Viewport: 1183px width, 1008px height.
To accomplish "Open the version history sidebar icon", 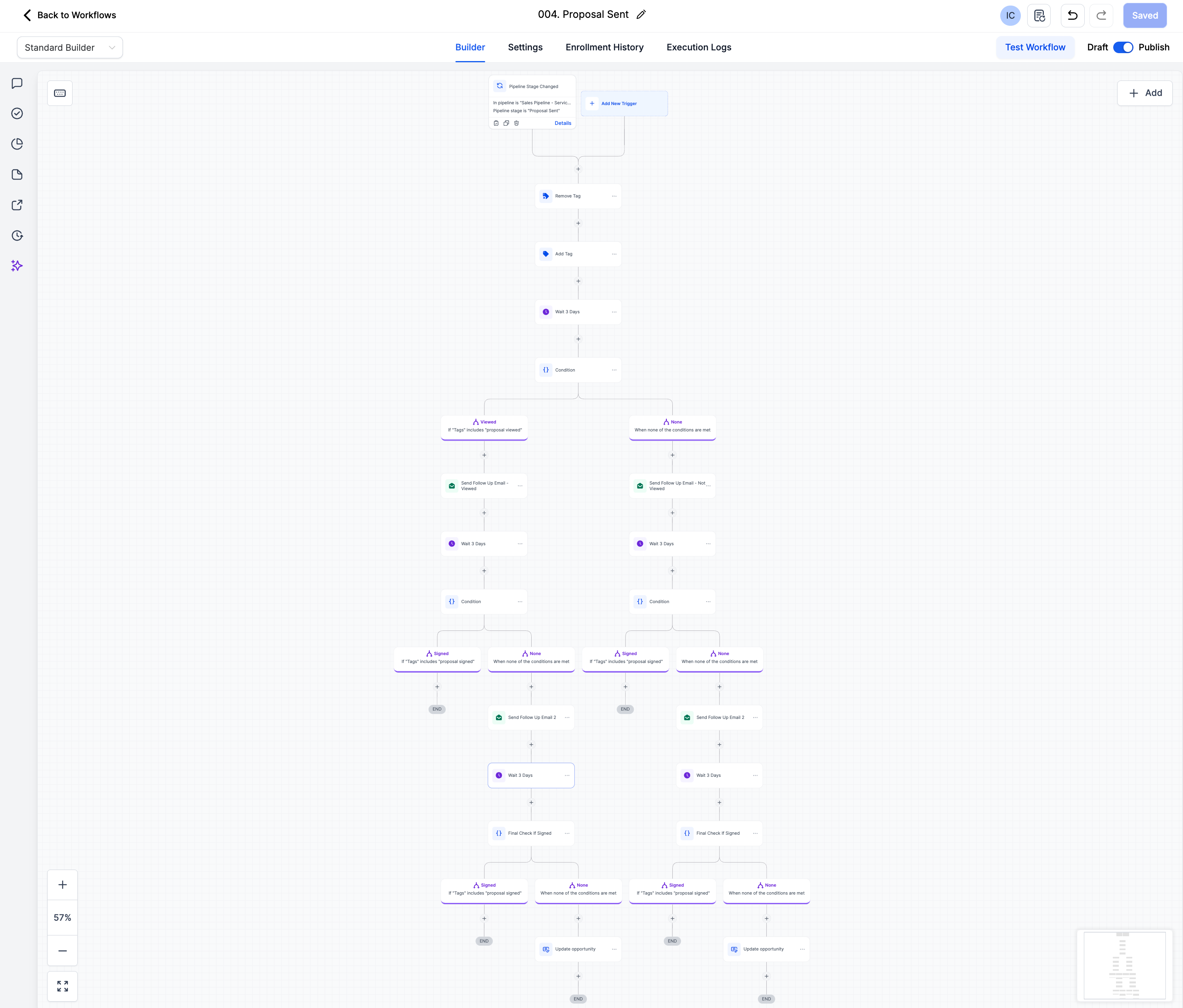I will click(17, 235).
